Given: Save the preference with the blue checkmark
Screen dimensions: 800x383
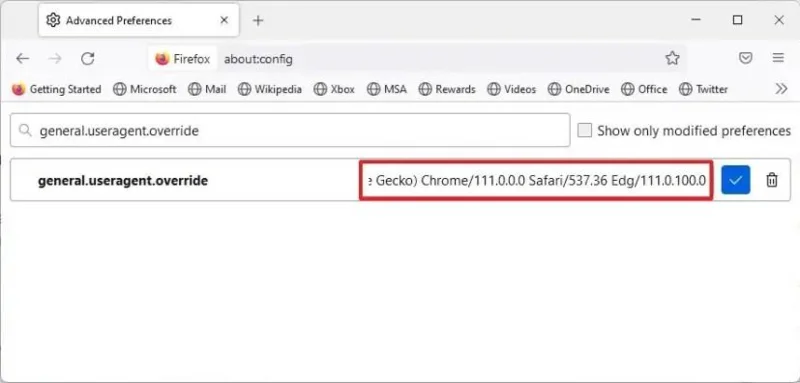Looking at the screenshot, I should [x=735, y=180].
